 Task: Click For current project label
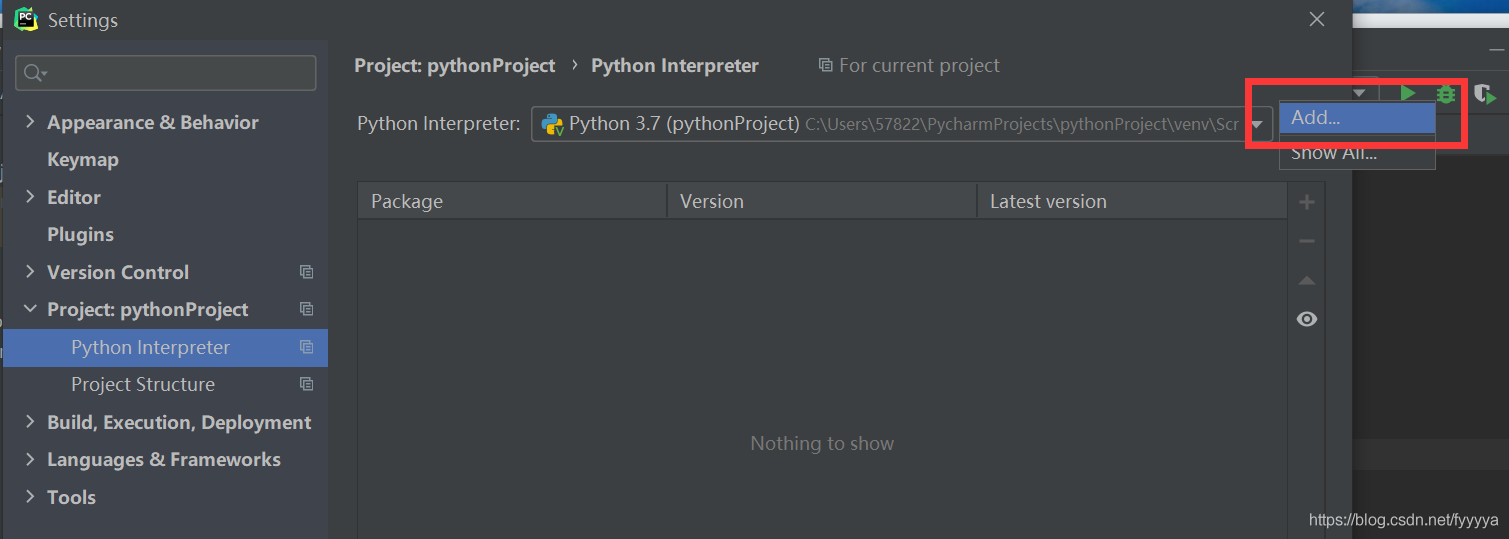919,65
